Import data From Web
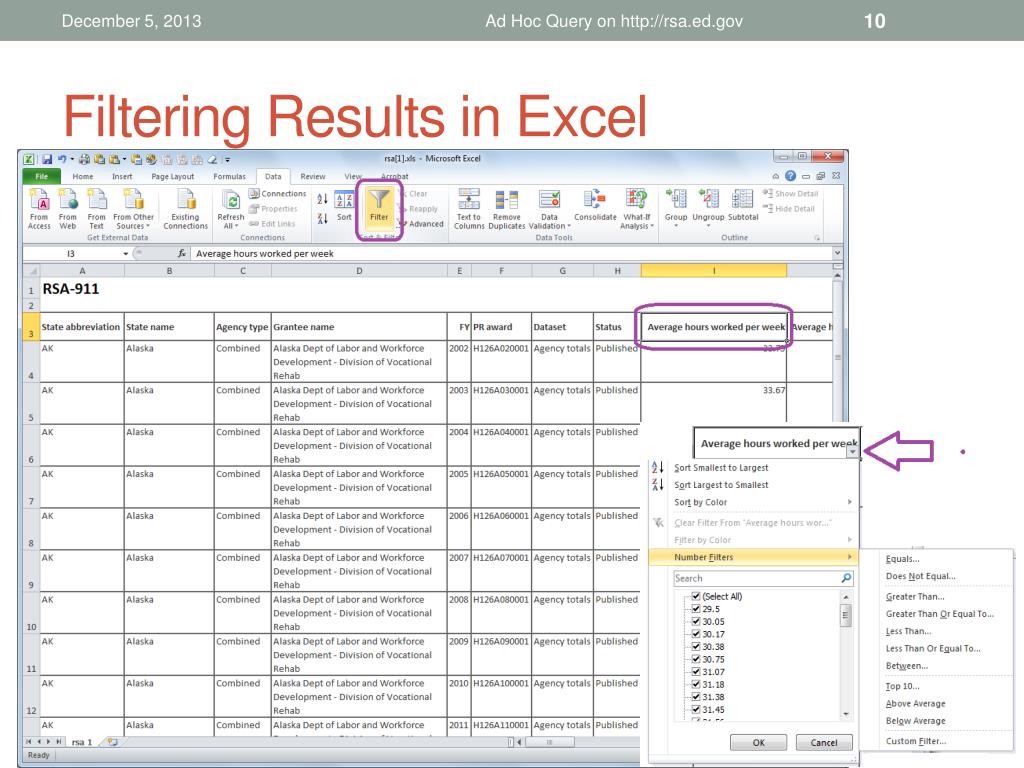The height and width of the screenshot is (768, 1024). (x=68, y=209)
